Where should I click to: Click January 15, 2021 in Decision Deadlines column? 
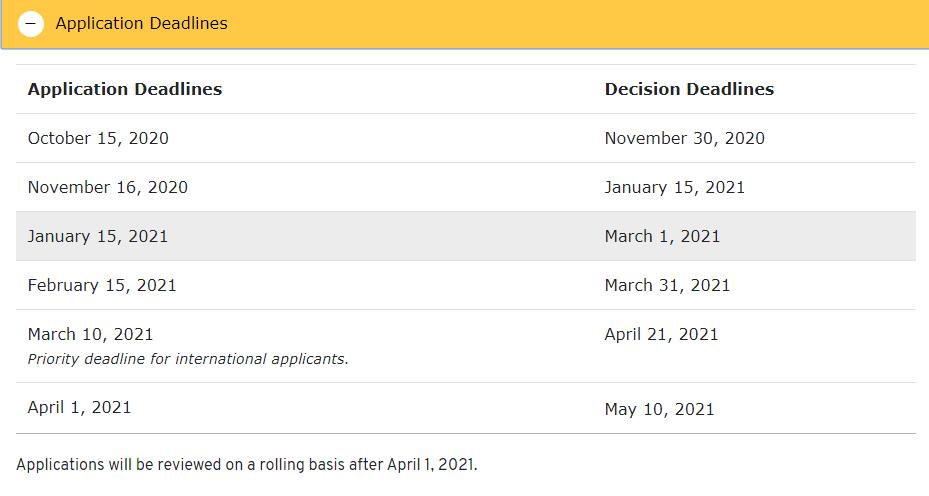(674, 187)
